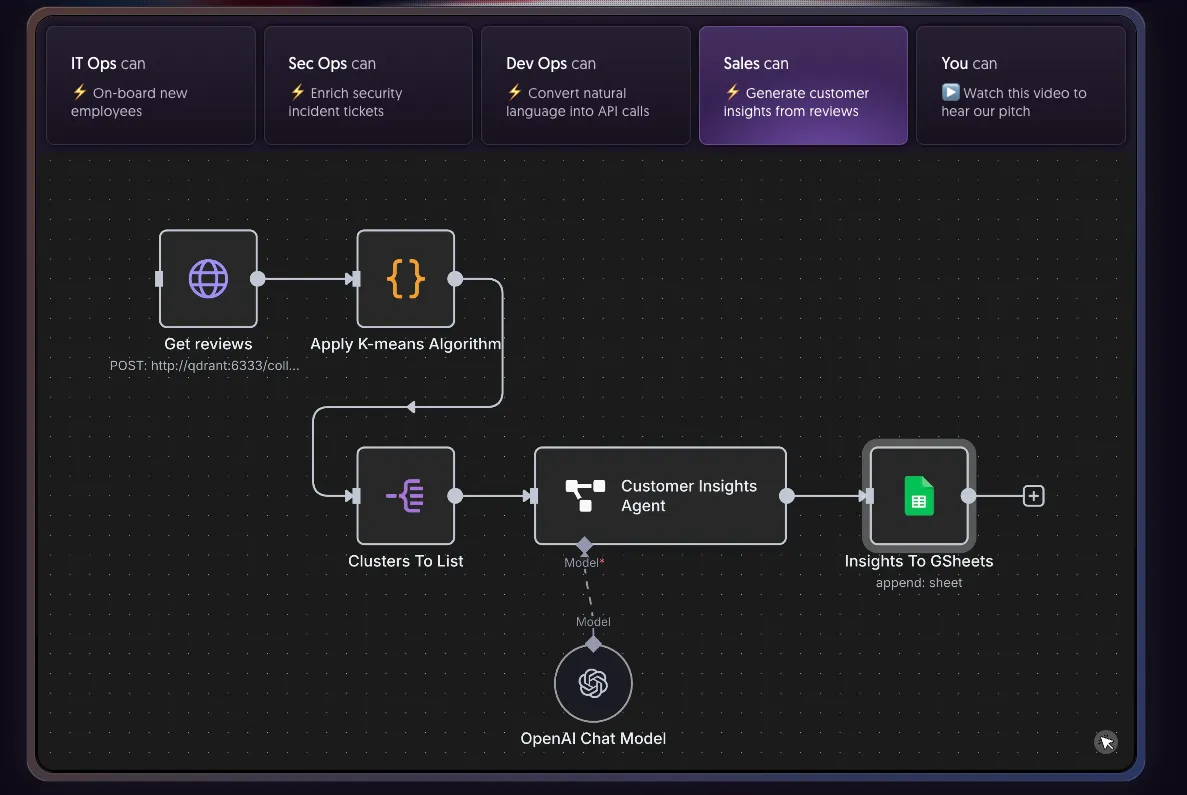1187x795 pixels.
Task: Open the Customer Insights Agent node
Action: 660,496
